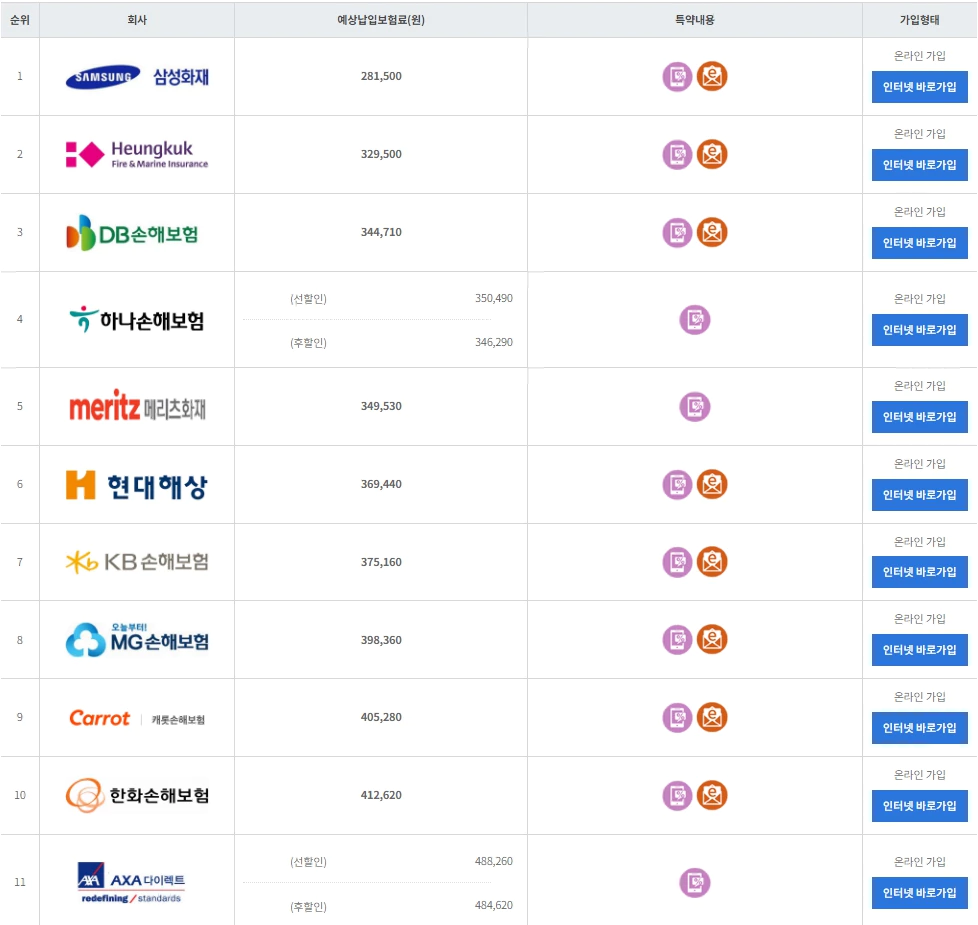The width and height of the screenshot is (978, 925).
Task: Click the premium value 281,500
Action: click(381, 76)
